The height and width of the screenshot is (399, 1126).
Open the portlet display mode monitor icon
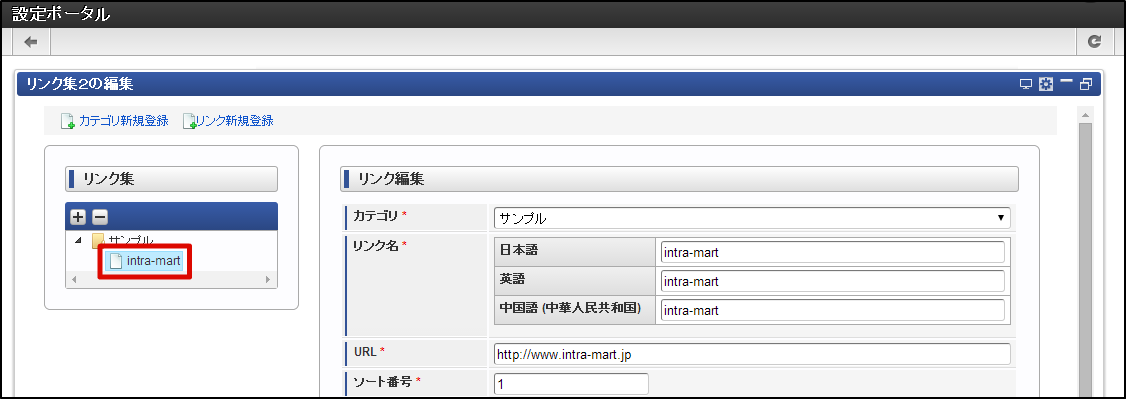coord(1026,85)
